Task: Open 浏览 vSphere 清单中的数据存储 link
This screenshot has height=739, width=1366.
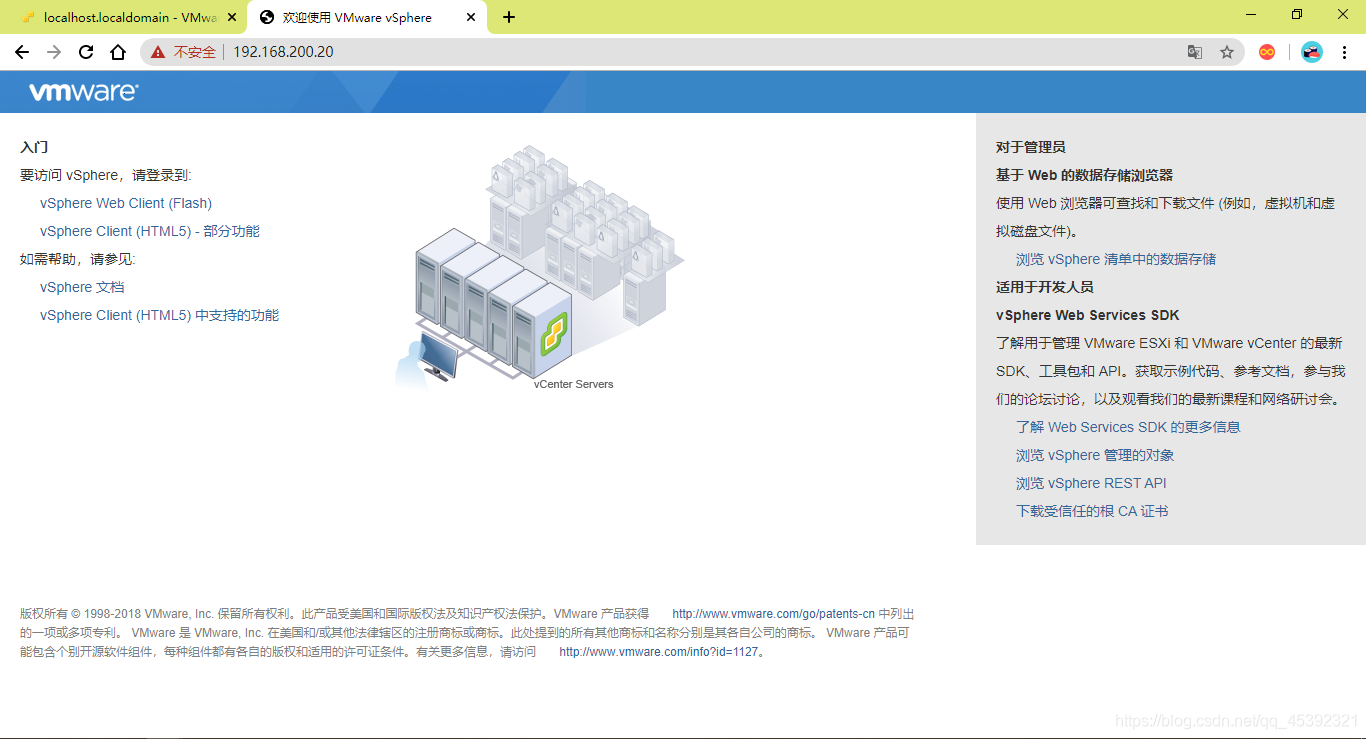Action: [1116, 259]
